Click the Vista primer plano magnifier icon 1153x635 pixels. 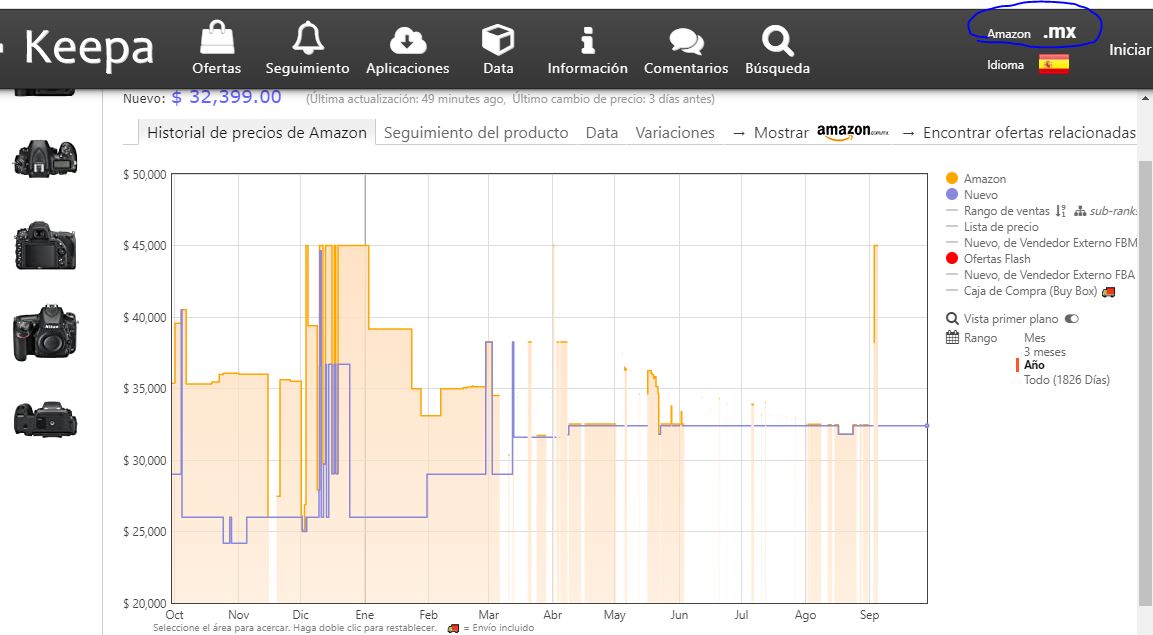952,319
